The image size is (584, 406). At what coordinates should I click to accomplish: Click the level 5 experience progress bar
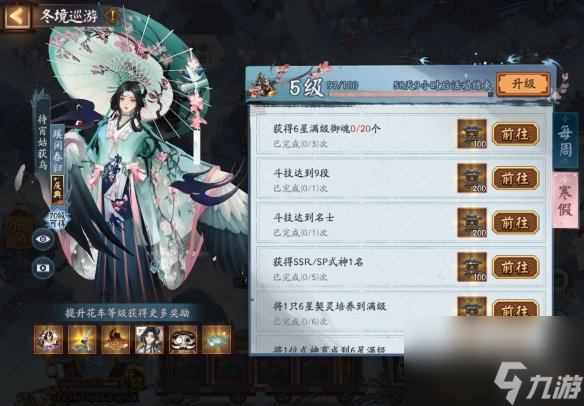(411, 95)
